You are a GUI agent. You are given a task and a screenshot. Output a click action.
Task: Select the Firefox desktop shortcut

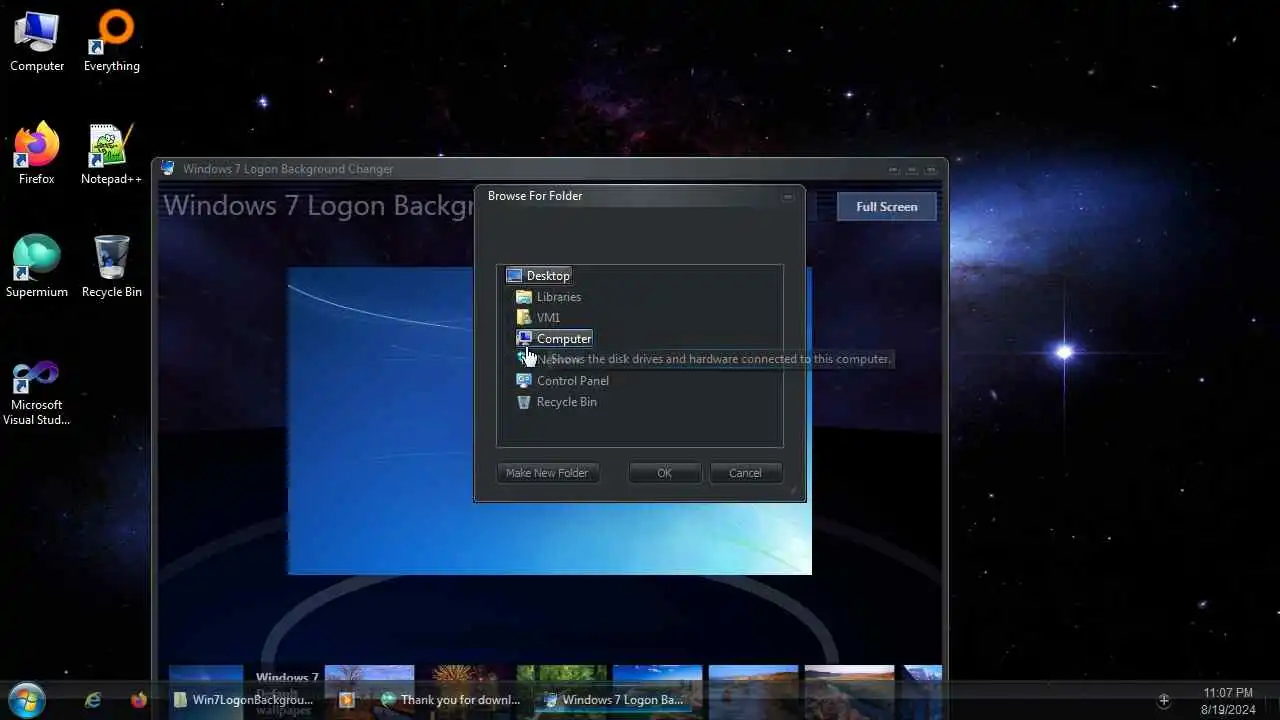coord(37,154)
